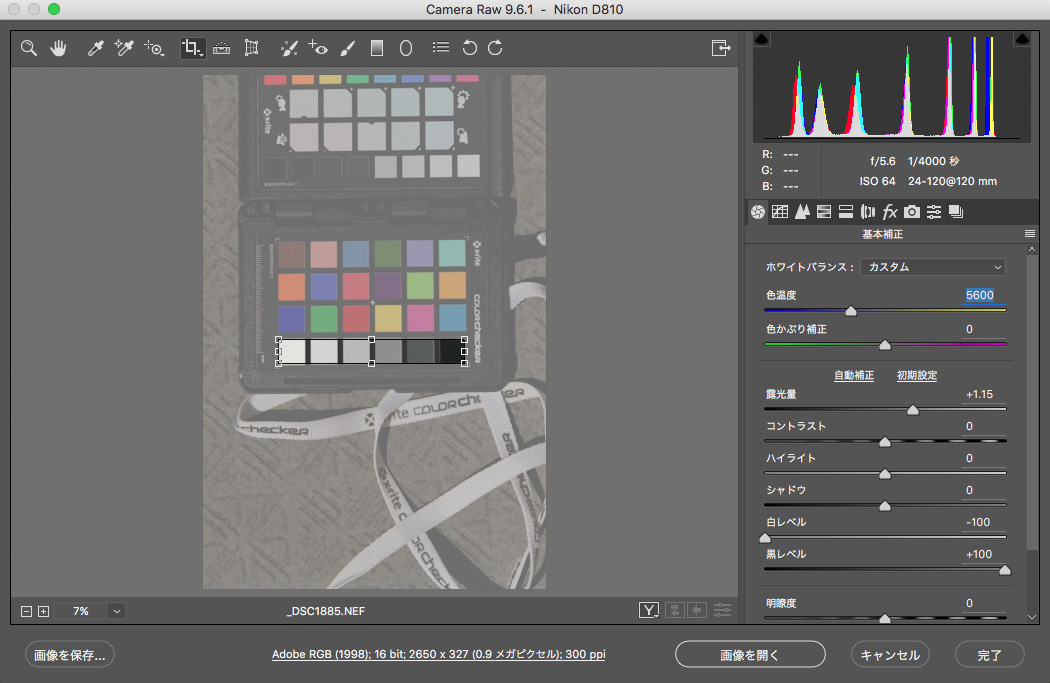The width and height of the screenshot is (1050, 683).
Task: Open the Lens Corrections panel tab
Action: point(868,212)
